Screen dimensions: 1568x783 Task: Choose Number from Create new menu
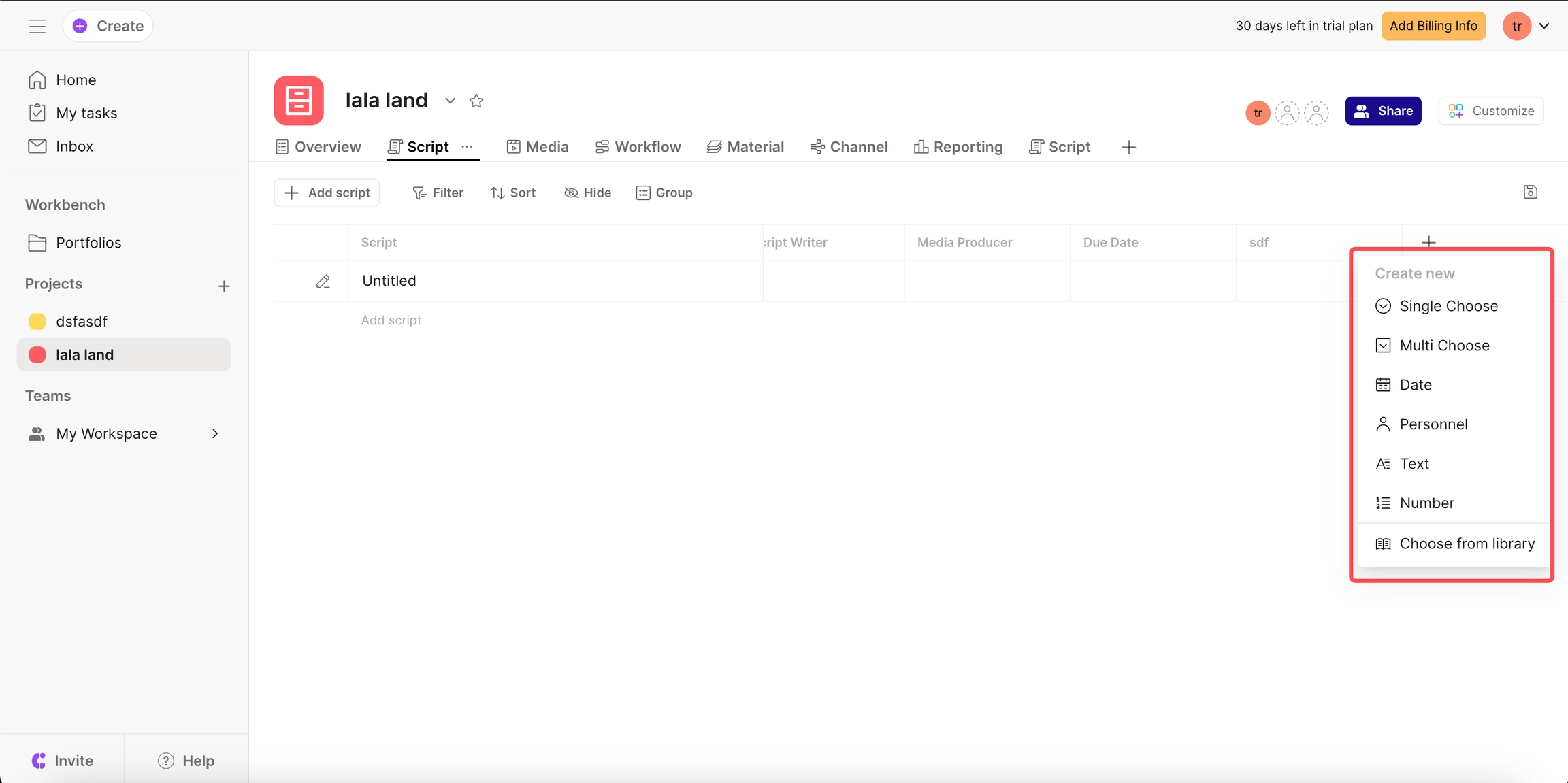point(1426,503)
